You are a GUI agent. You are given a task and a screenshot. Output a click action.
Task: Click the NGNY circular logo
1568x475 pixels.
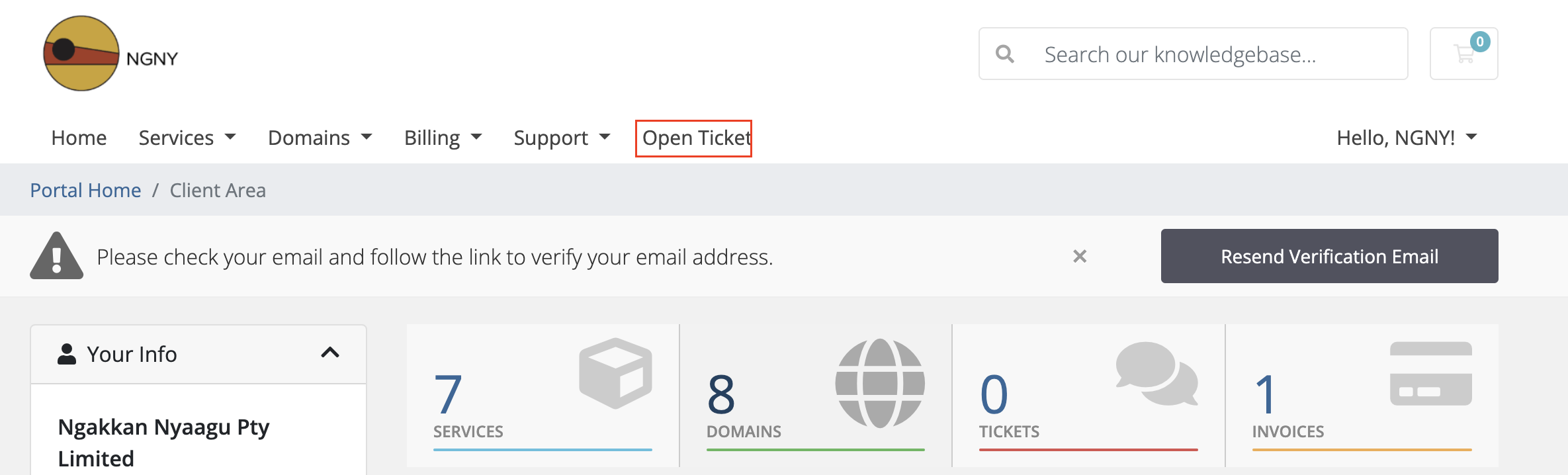pos(81,54)
